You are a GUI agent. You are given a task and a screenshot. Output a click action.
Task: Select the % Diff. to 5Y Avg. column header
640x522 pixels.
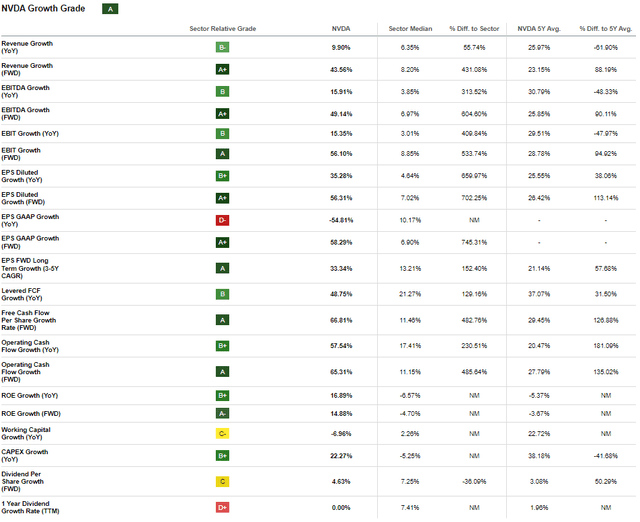[602, 29]
